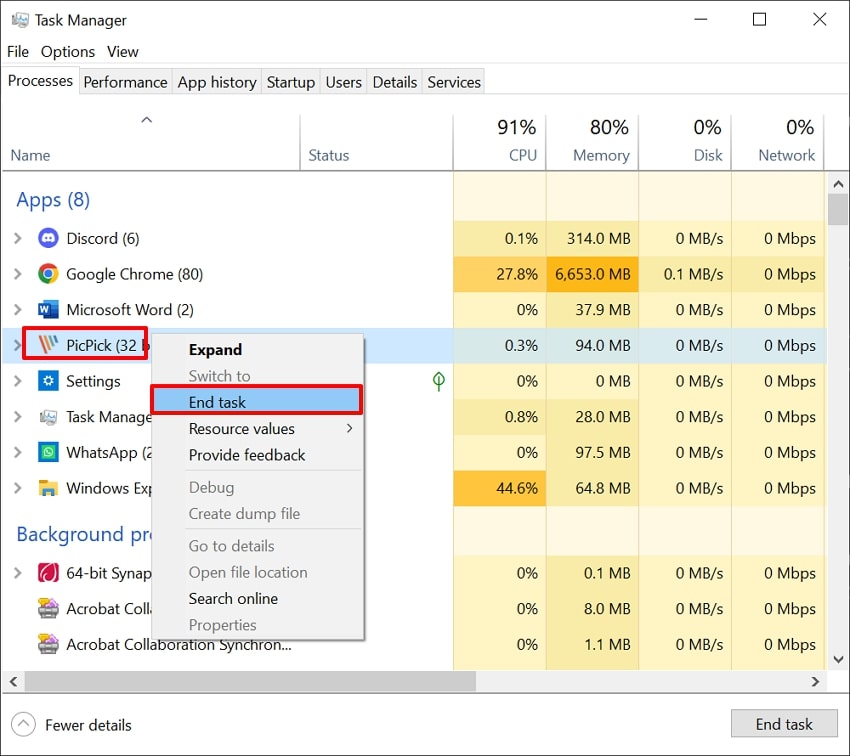
Task: Click the End task button
Action: coord(784,724)
